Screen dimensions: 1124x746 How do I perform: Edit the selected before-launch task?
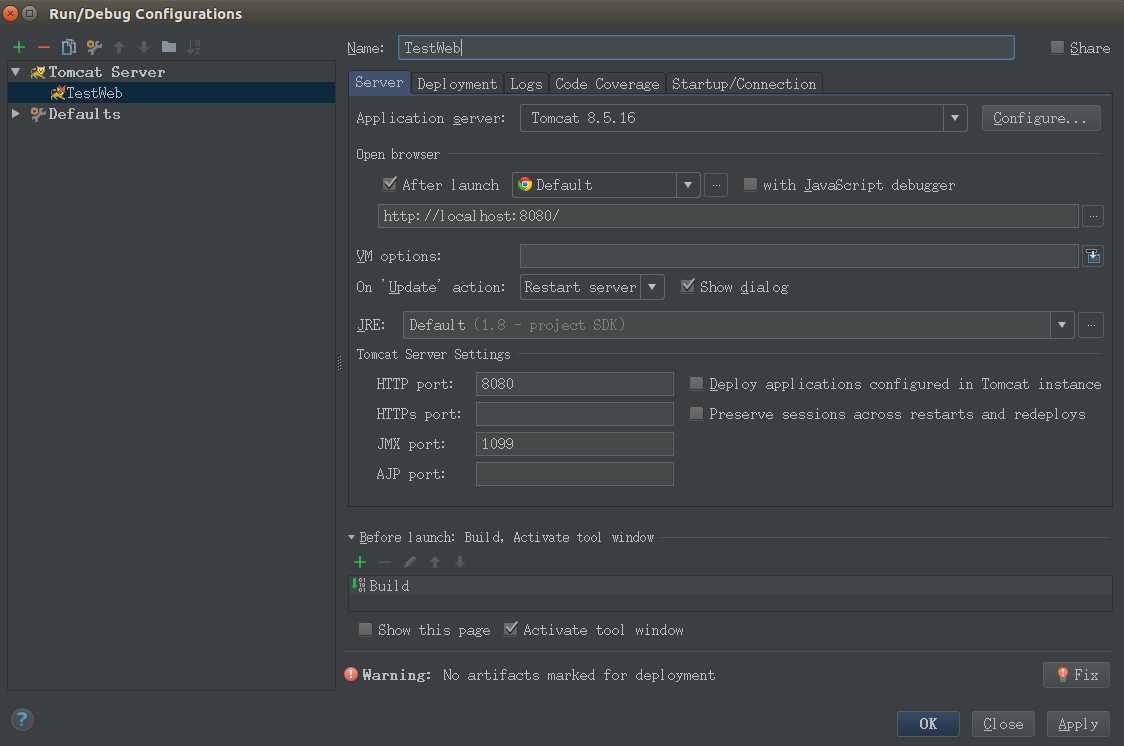(410, 562)
